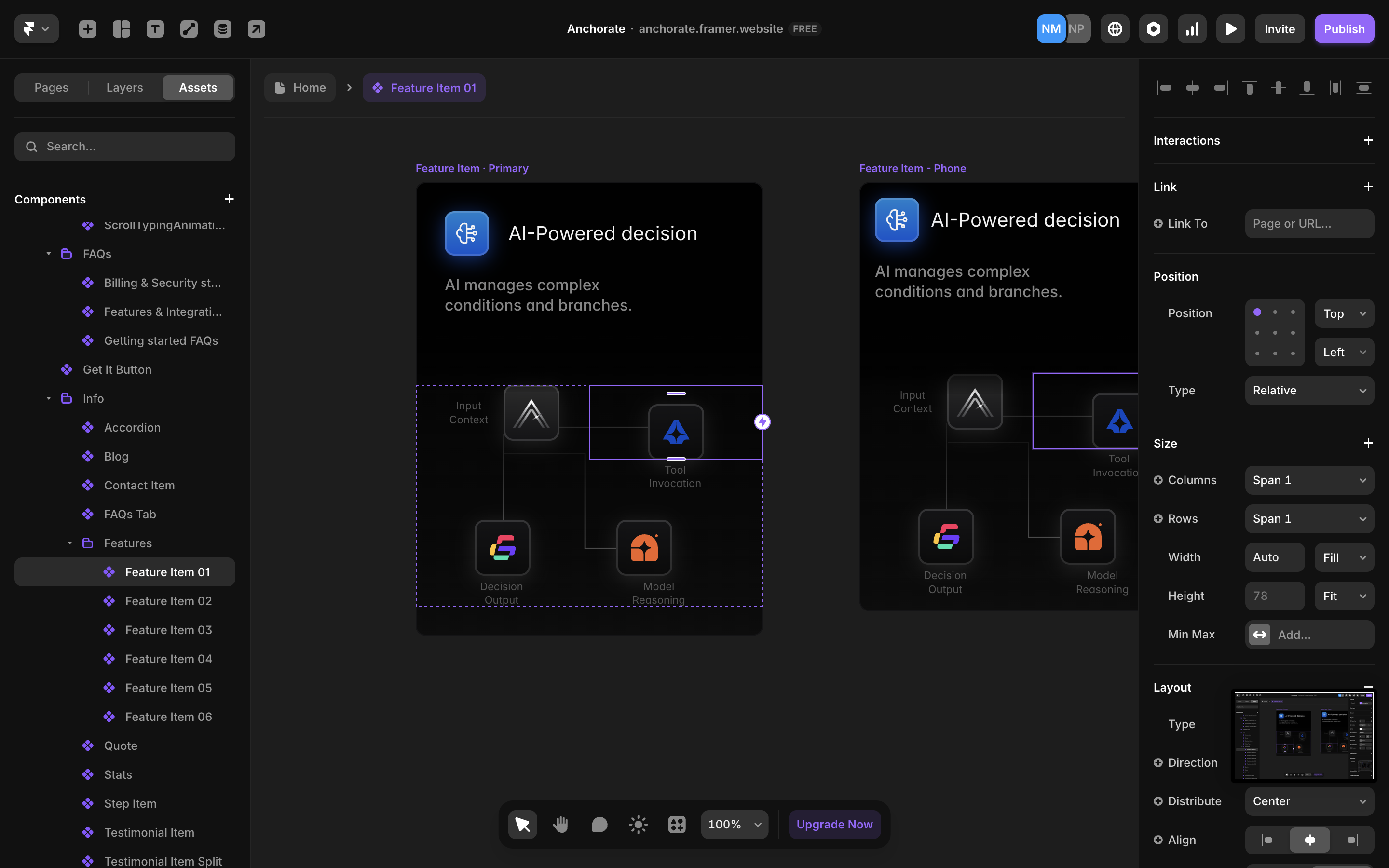Click the Preview play button
The image size is (1389, 868).
(1230, 29)
